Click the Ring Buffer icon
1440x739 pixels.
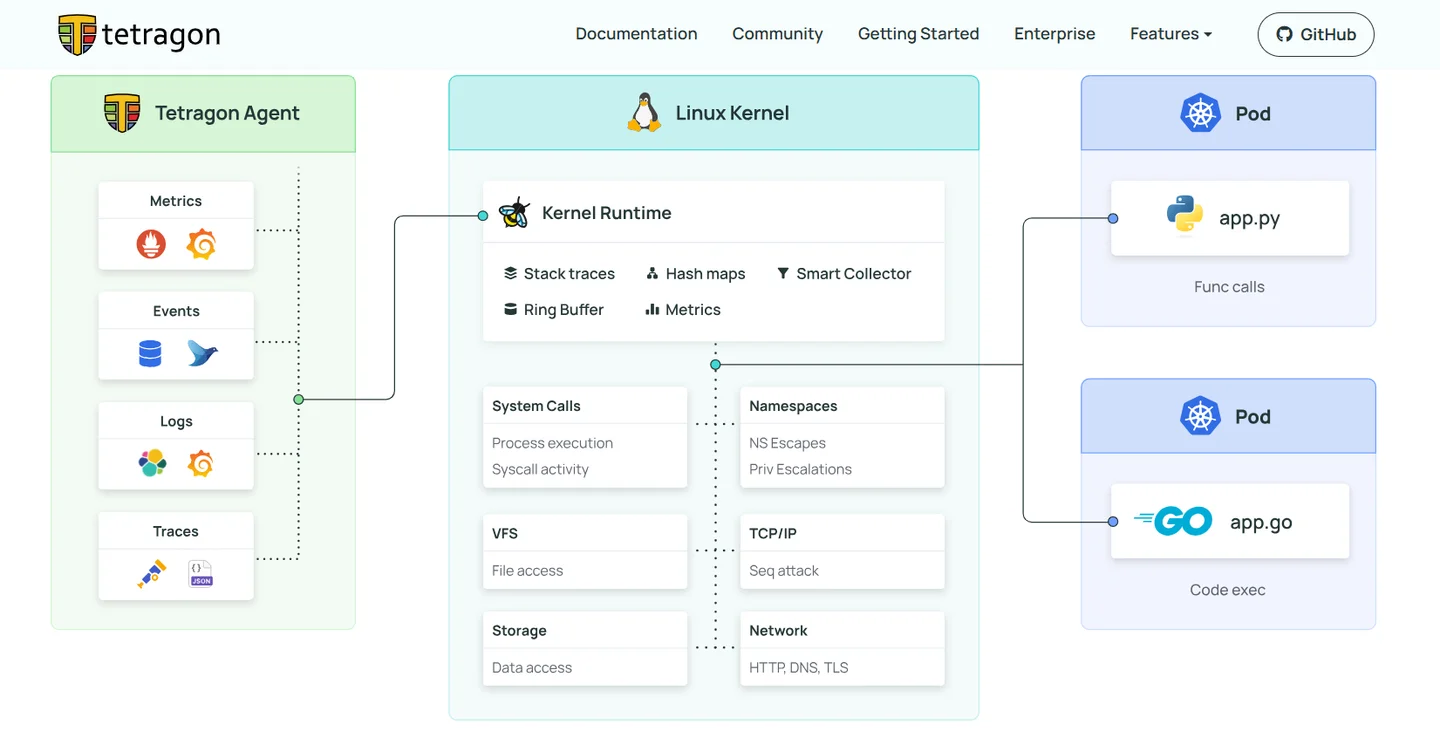(x=510, y=309)
